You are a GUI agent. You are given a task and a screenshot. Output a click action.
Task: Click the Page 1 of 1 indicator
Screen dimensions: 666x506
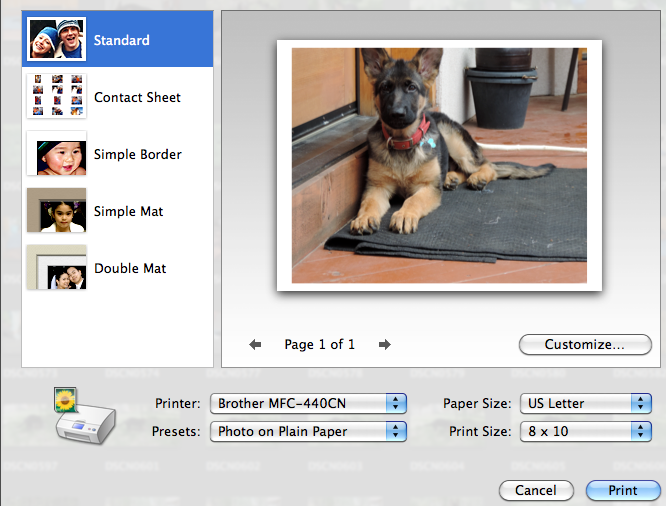pyautogui.click(x=319, y=344)
